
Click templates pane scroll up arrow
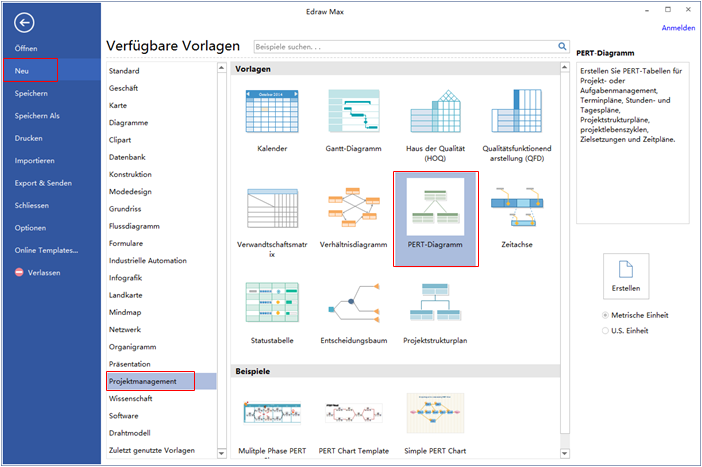565,67
